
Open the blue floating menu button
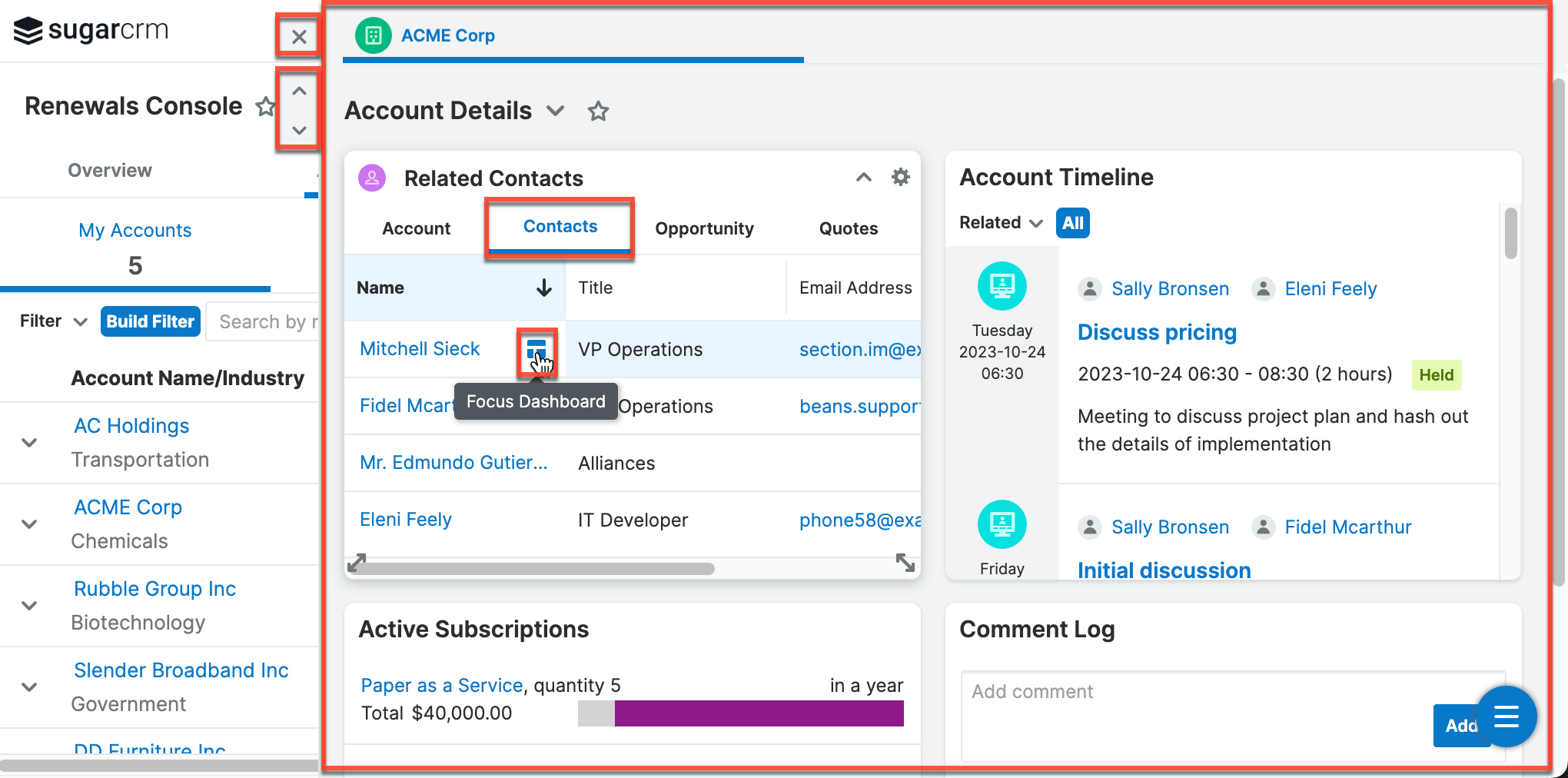click(1506, 716)
